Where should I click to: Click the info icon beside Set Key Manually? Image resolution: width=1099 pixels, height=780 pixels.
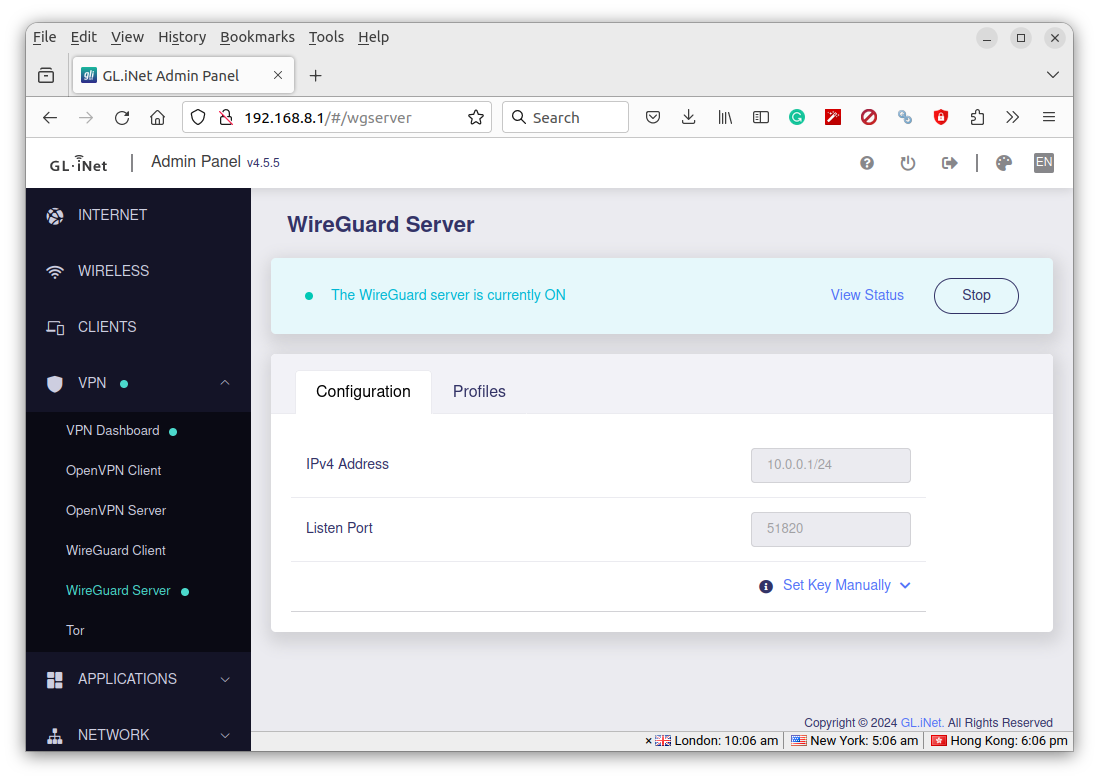point(766,586)
